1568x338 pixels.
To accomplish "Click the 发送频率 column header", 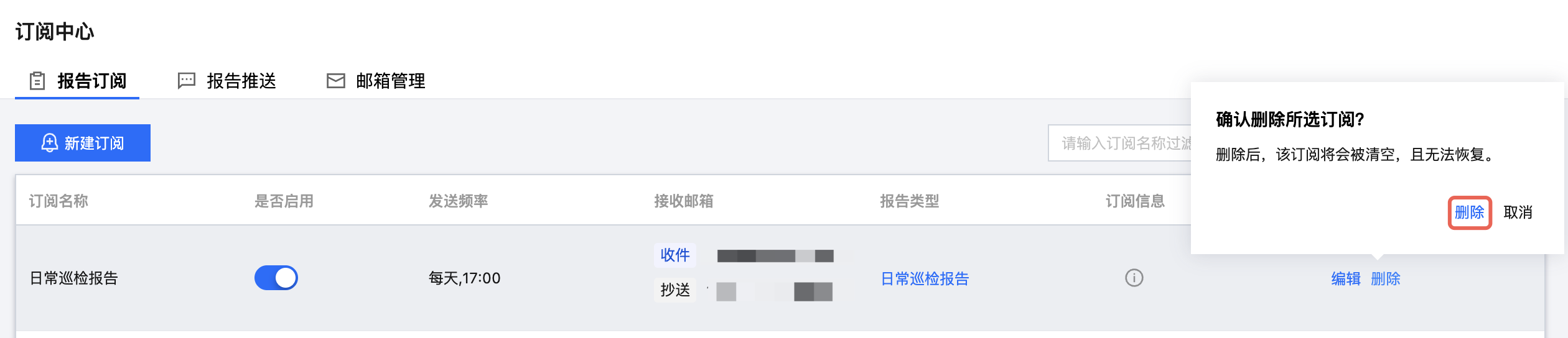I will pyautogui.click(x=458, y=201).
